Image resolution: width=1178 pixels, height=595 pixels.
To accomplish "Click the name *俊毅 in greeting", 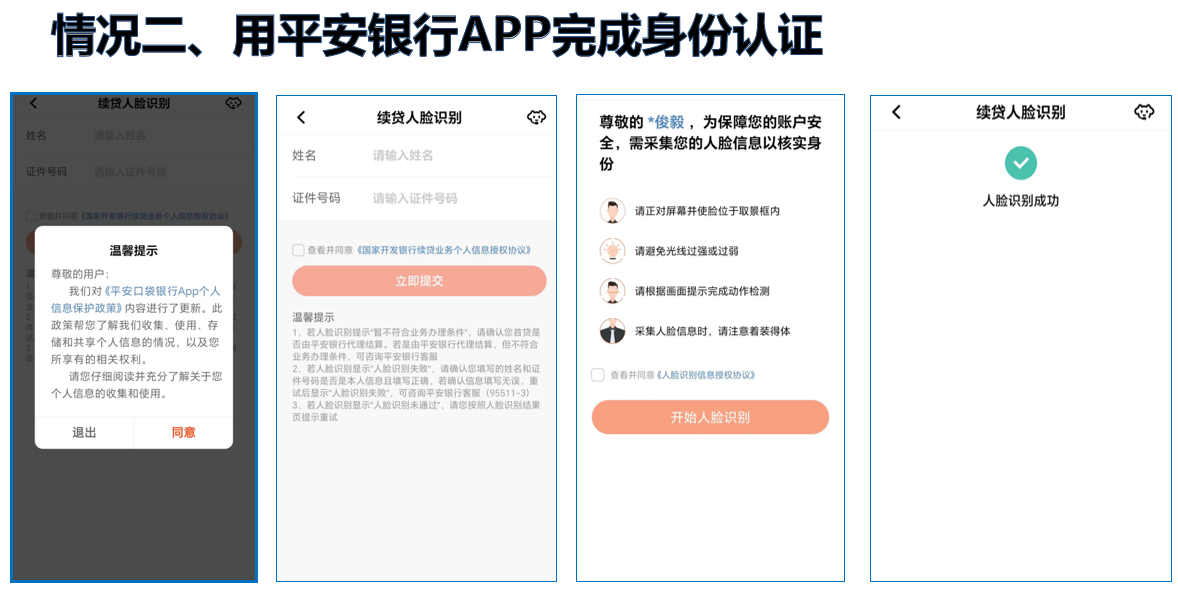I will (666, 122).
